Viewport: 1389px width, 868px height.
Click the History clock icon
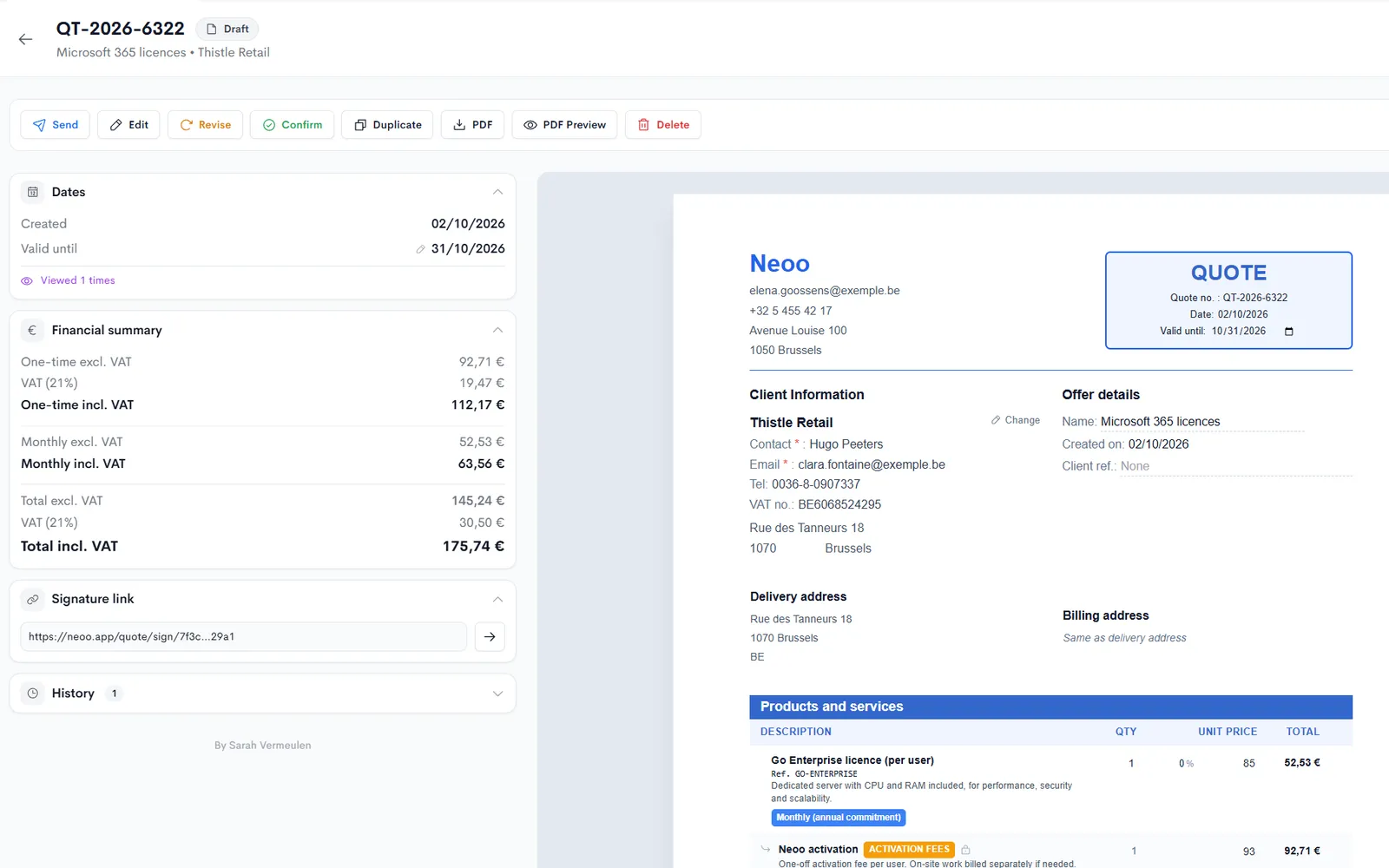(32, 694)
